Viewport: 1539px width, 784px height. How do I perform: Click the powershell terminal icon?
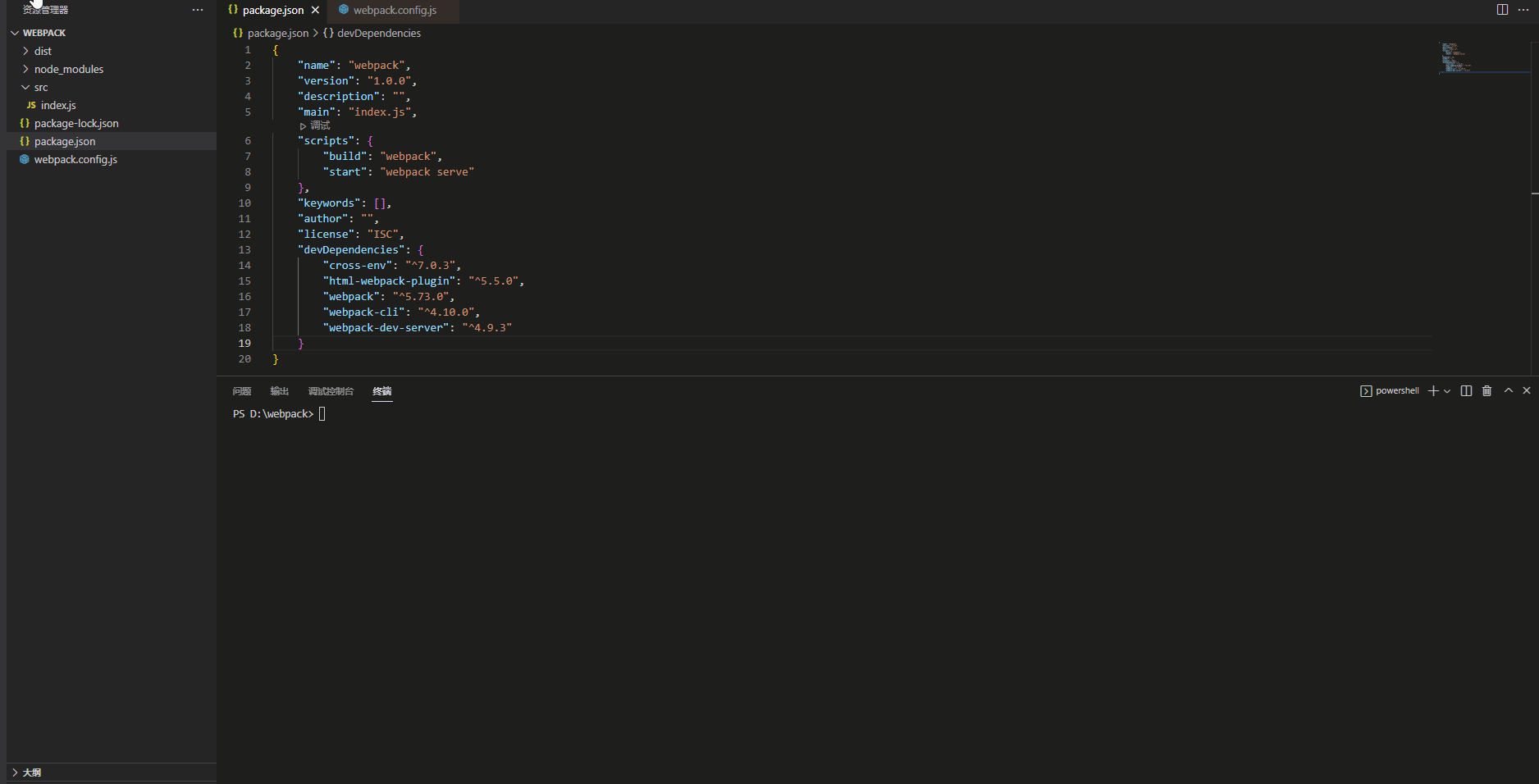[x=1366, y=391]
